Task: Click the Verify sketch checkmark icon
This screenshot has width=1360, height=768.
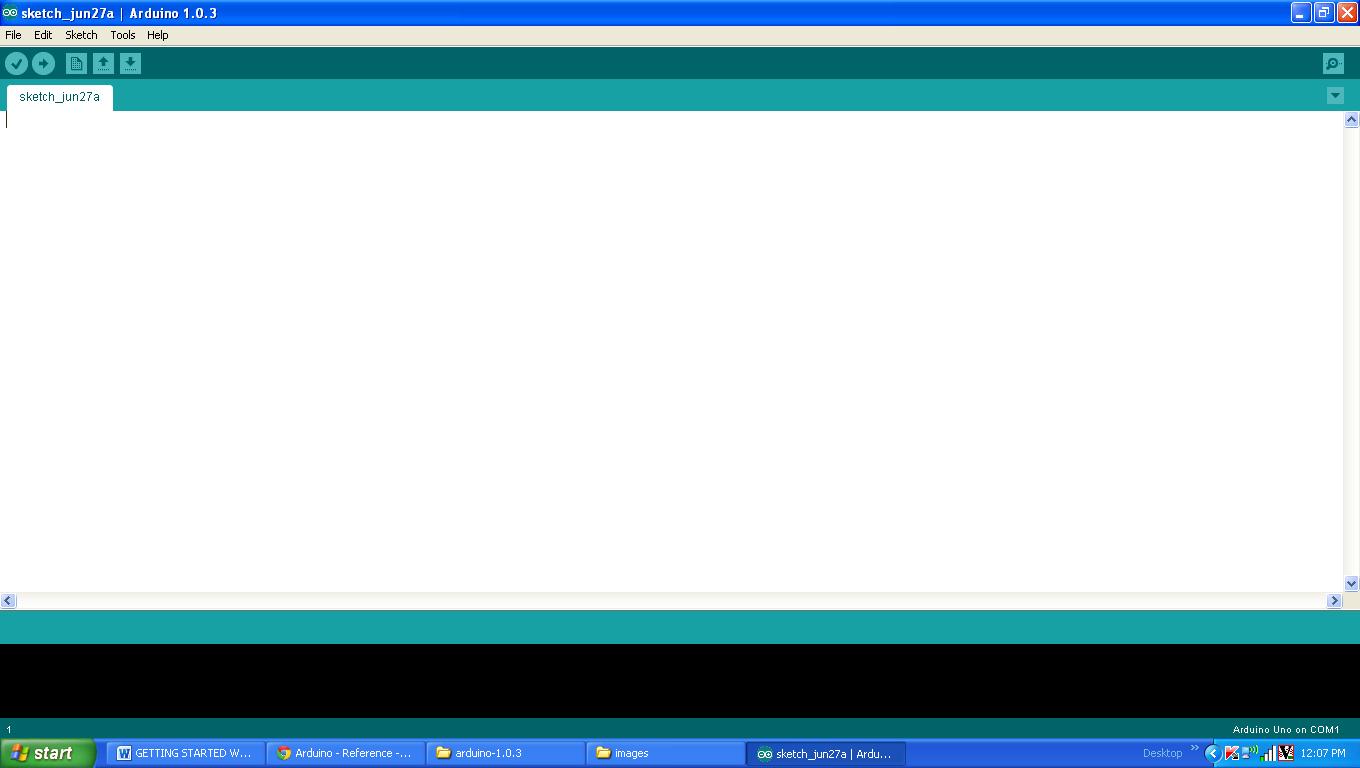Action: [x=16, y=64]
